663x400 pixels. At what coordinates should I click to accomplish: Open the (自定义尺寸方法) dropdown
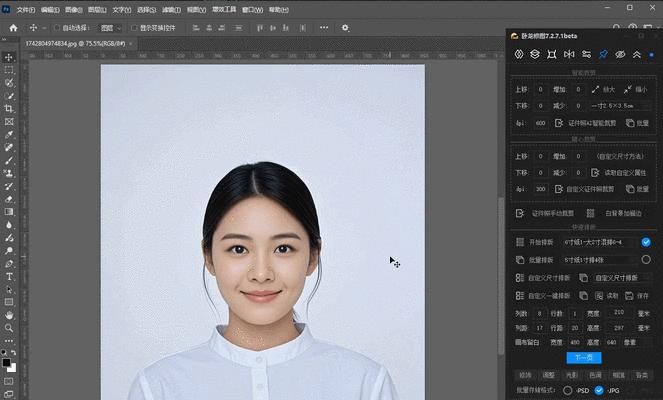(620, 156)
